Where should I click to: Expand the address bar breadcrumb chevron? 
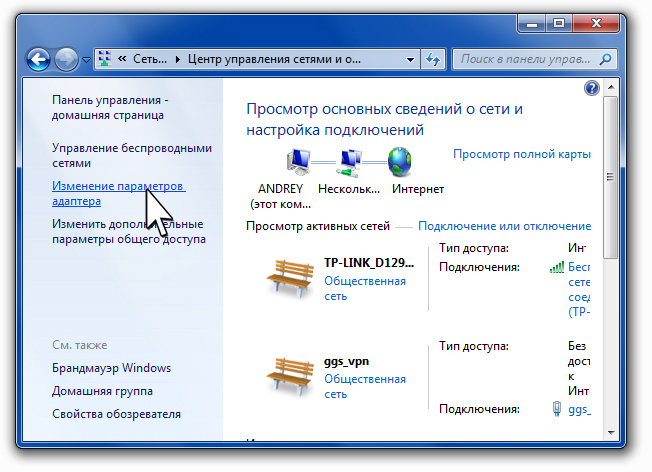pyautogui.click(x=121, y=60)
